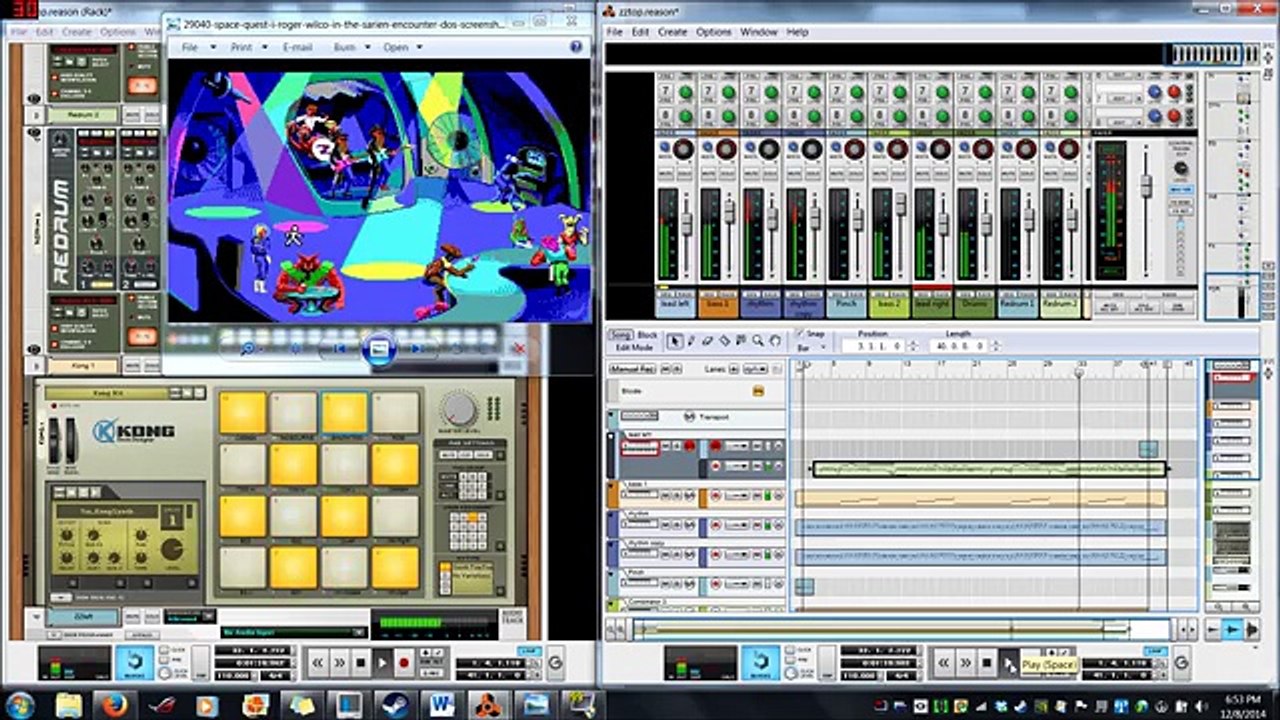Switch to Block edit mode
The width and height of the screenshot is (1280, 720).
tap(648, 335)
